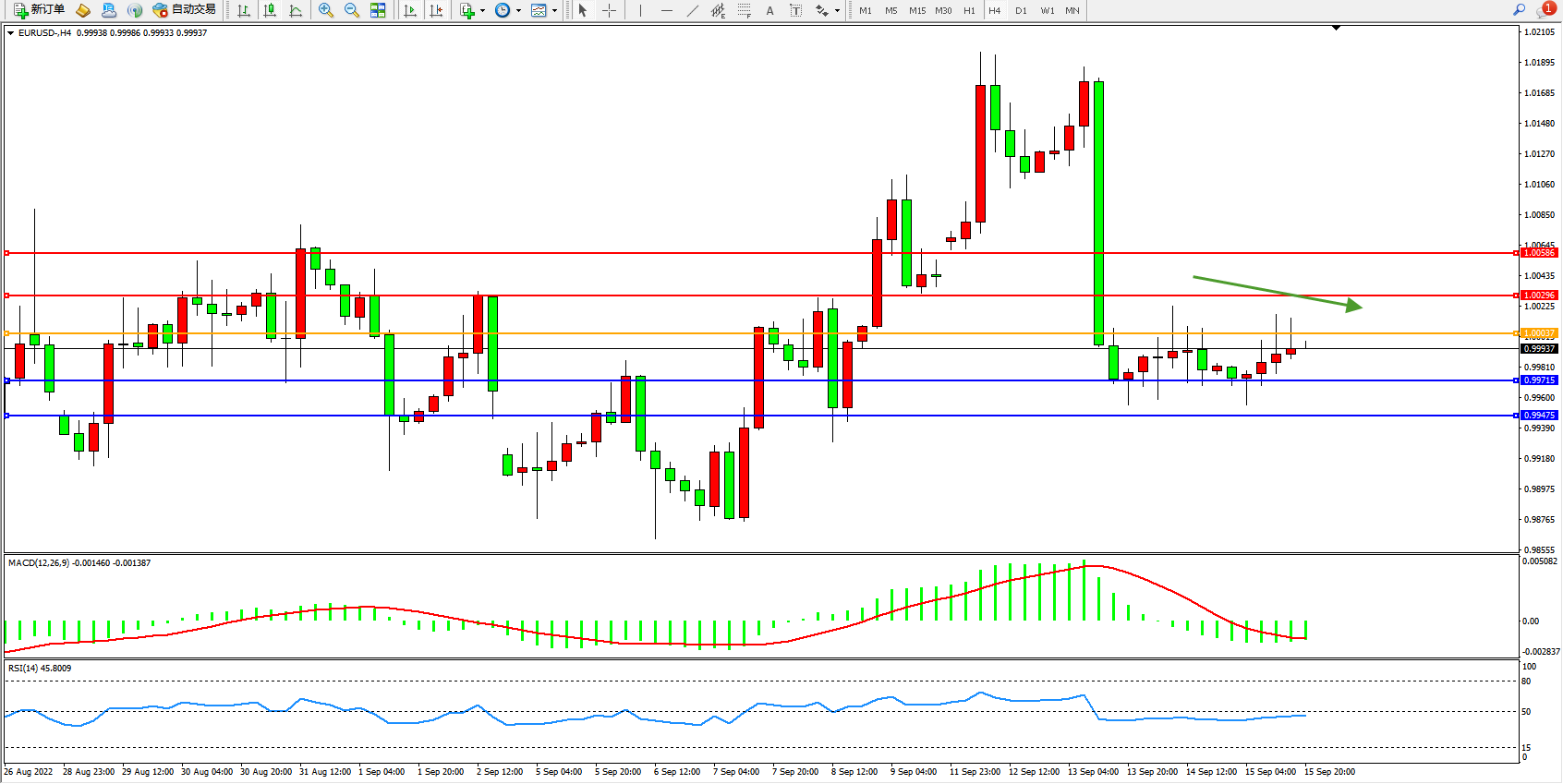
Task: Open the indicators list dropdown arrow
Action: click(482, 11)
